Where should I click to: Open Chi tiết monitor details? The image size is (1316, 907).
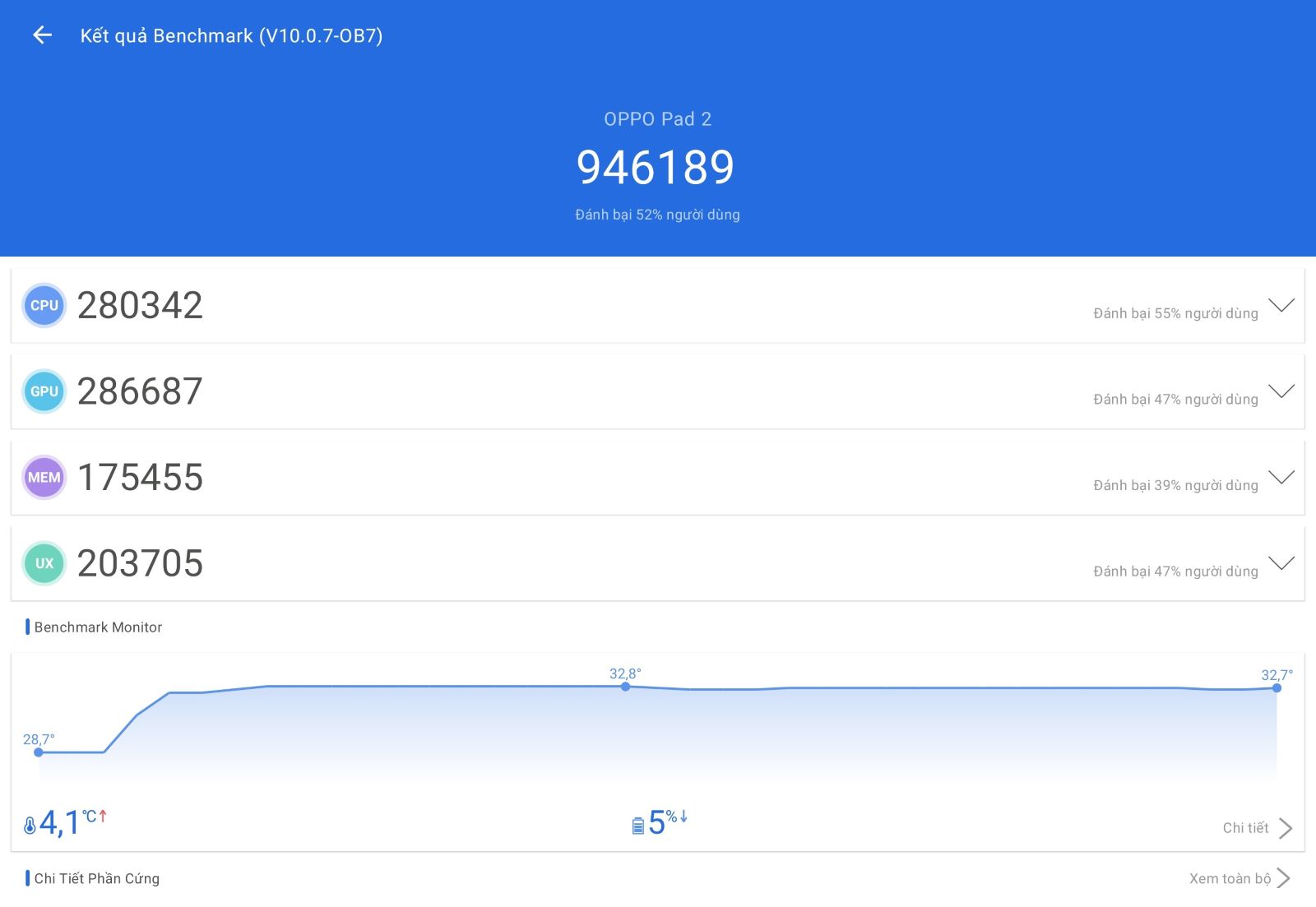1258,828
